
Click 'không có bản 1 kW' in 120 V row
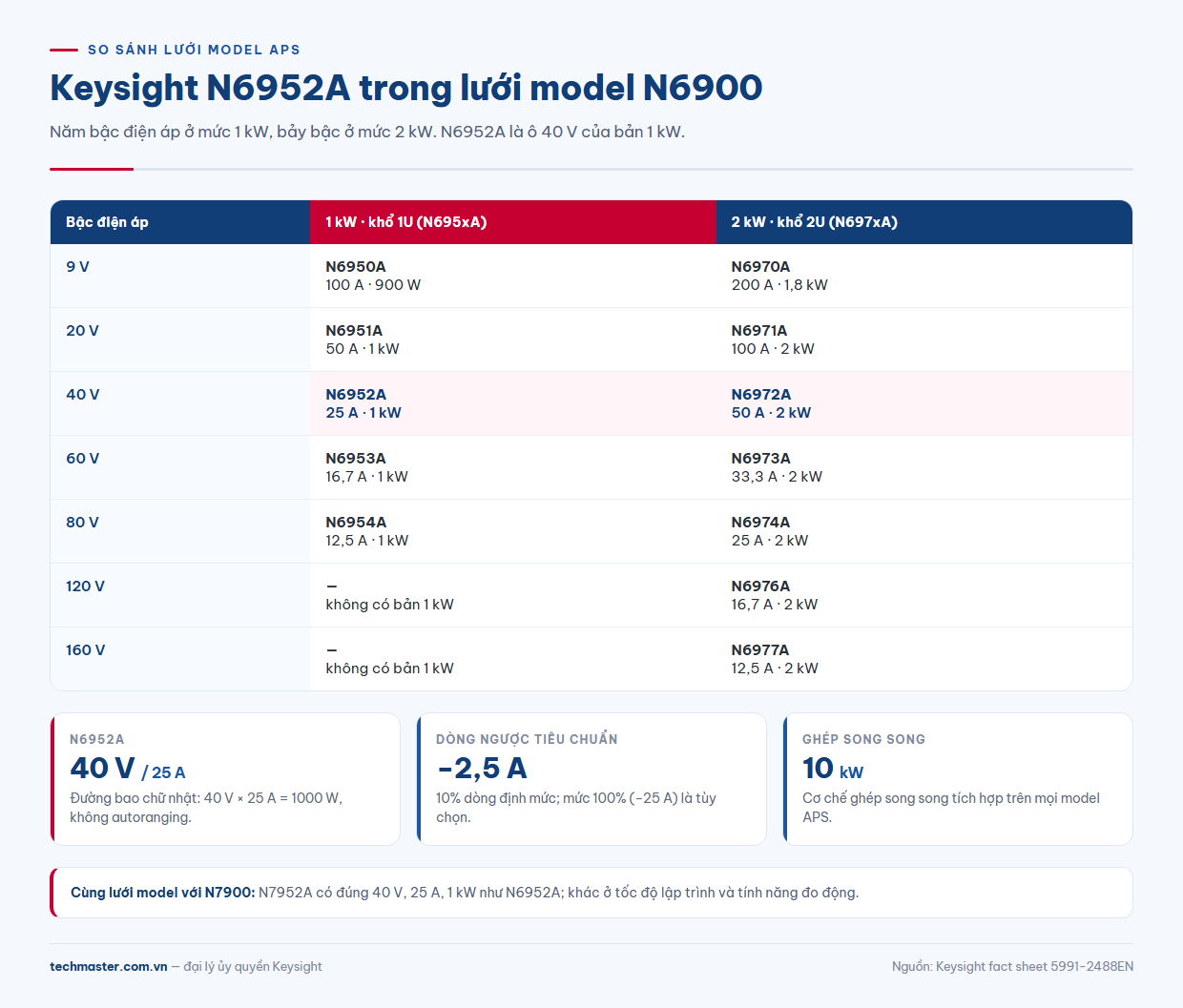[389, 605]
